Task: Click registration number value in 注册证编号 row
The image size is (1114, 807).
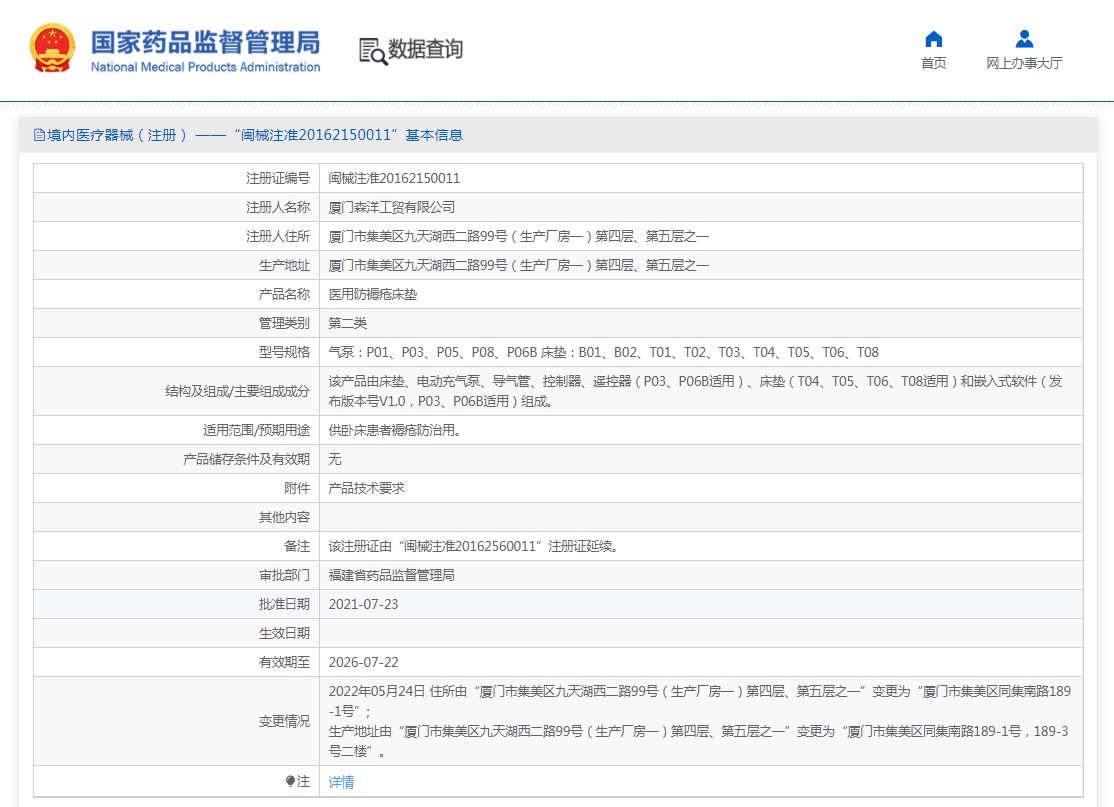Action: [394, 178]
